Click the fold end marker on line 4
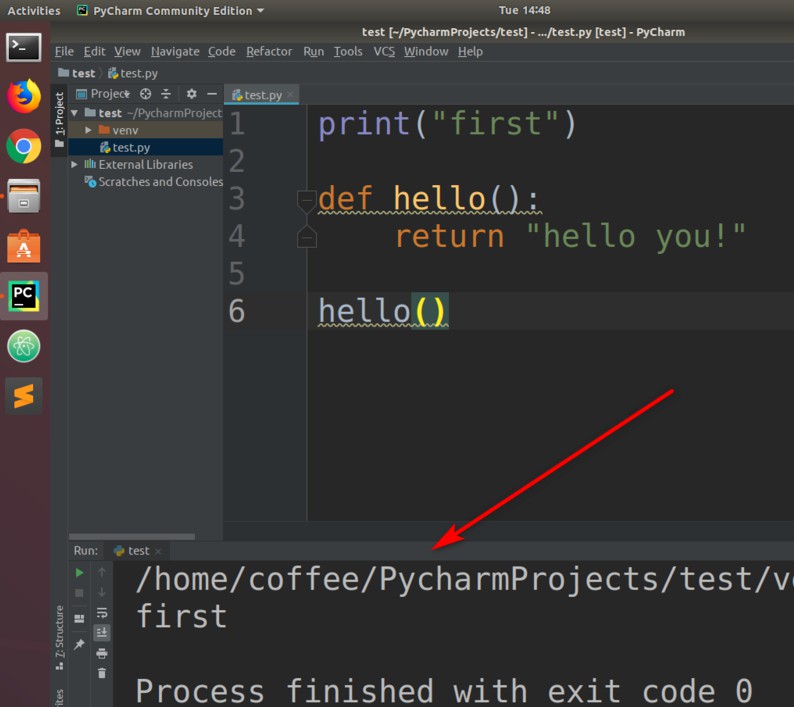Screen dimensions: 794x707 [306, 237]
